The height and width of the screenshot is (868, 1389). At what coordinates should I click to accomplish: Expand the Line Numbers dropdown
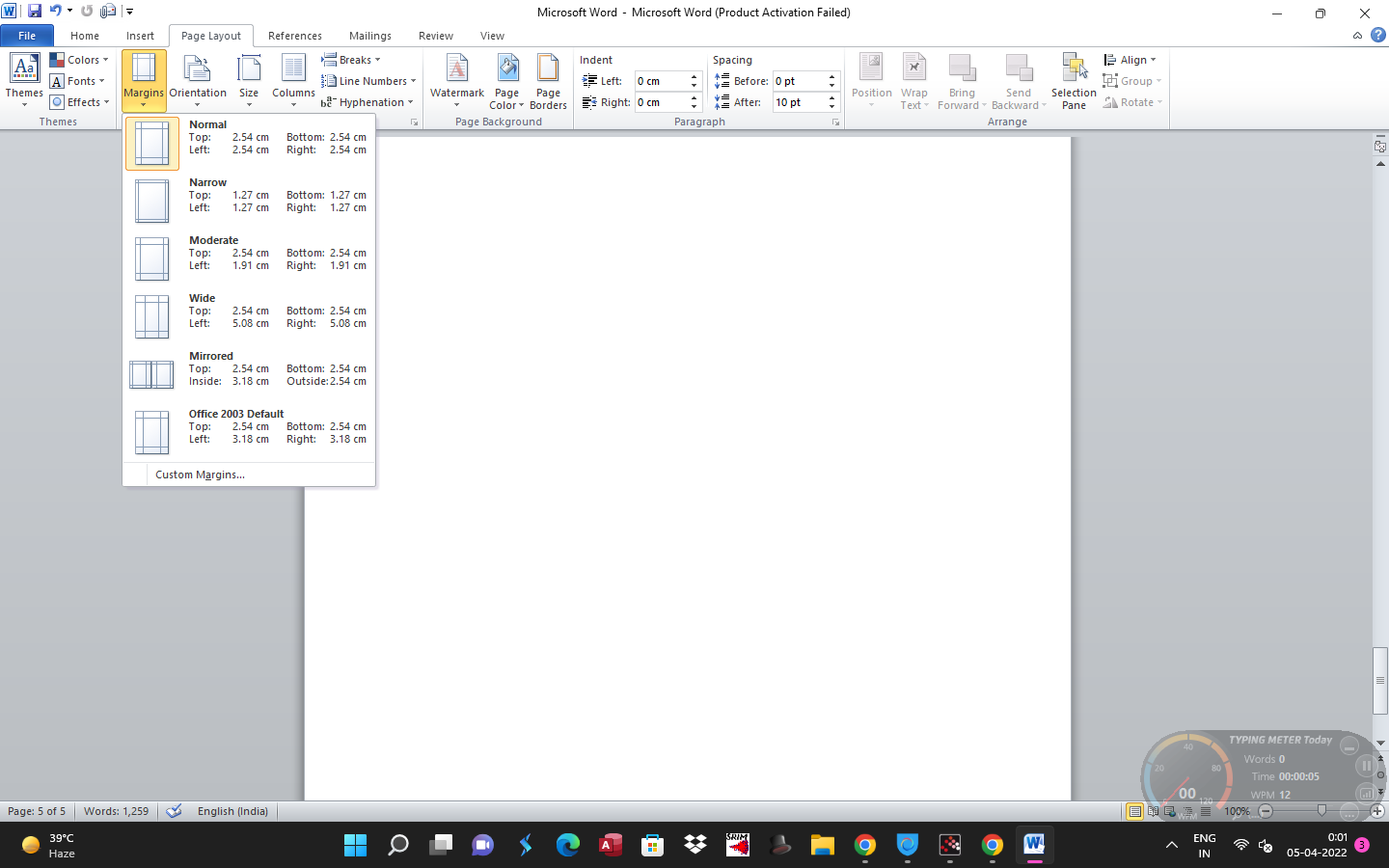[368, 81]
